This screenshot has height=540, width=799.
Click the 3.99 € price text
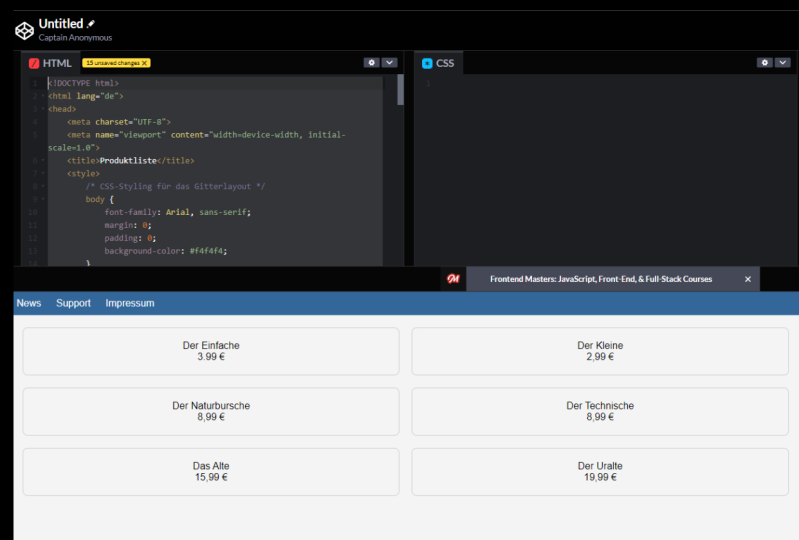click(x=211, y=357)
